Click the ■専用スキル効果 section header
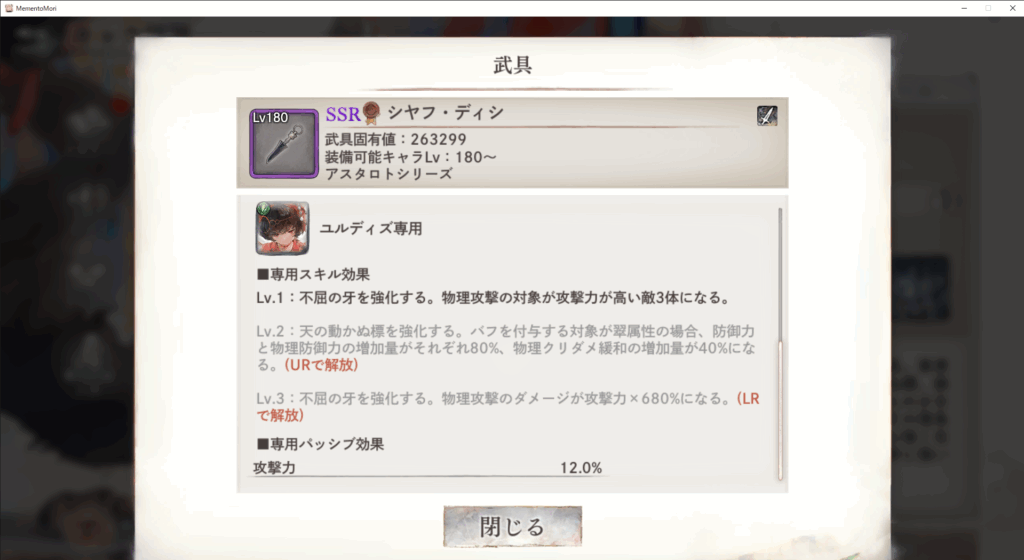This screenshot has height=560, width=1024. tap(313, 274)
